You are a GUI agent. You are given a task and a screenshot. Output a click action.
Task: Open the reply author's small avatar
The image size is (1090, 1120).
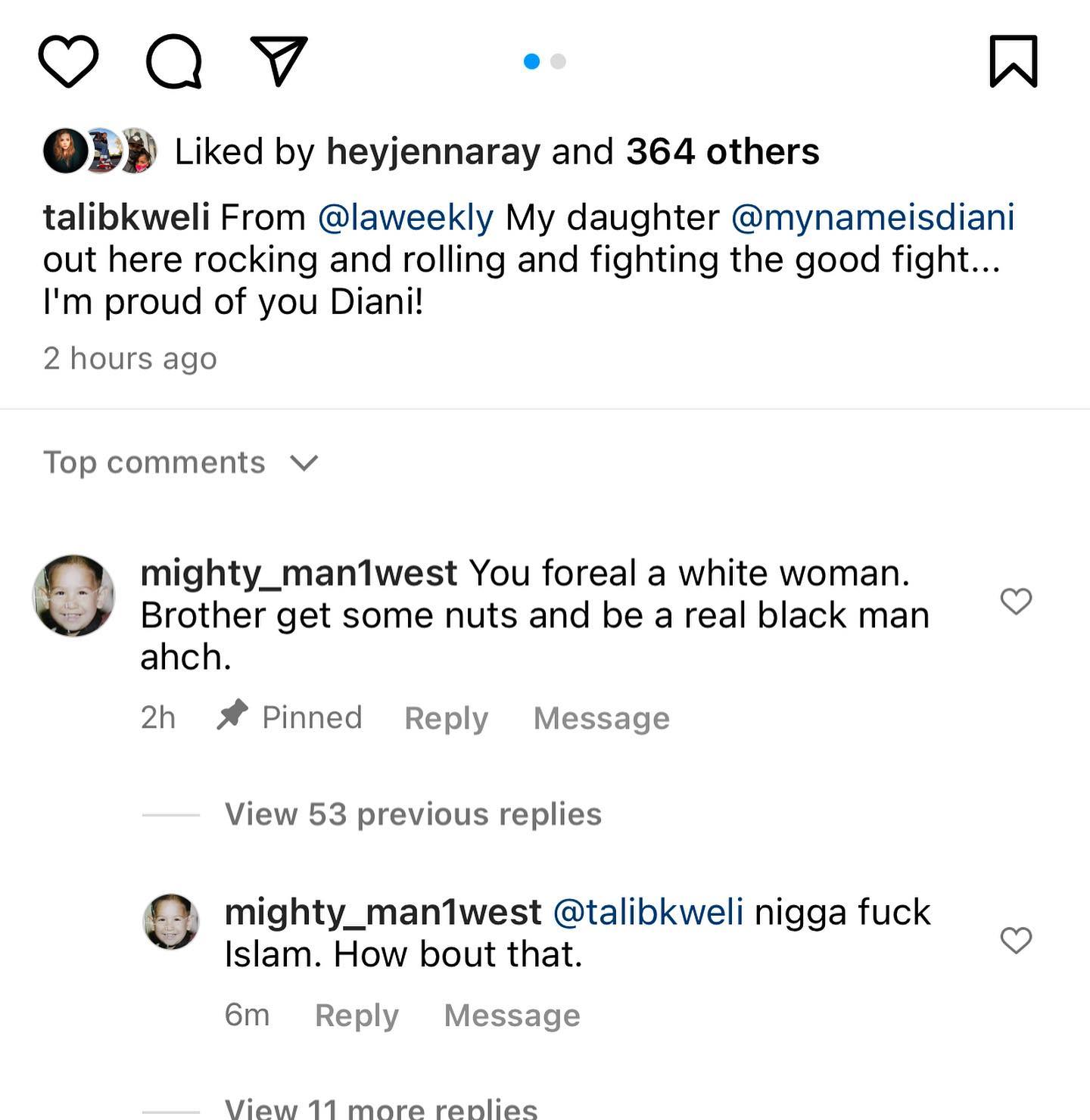click(x=171, y=921)
